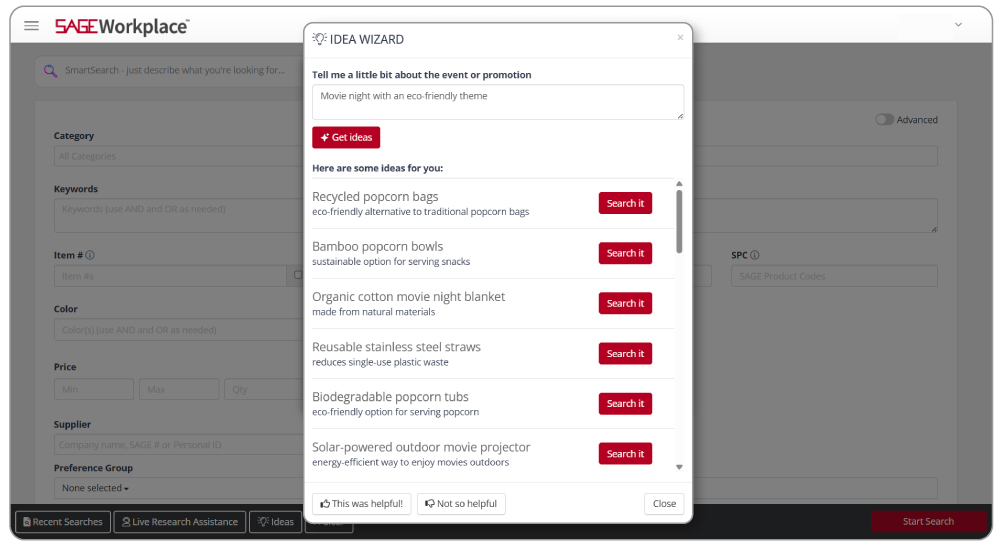Open the hamburger navigation menu
Screen dimensions: 1000x547
[x=32, y=26]
